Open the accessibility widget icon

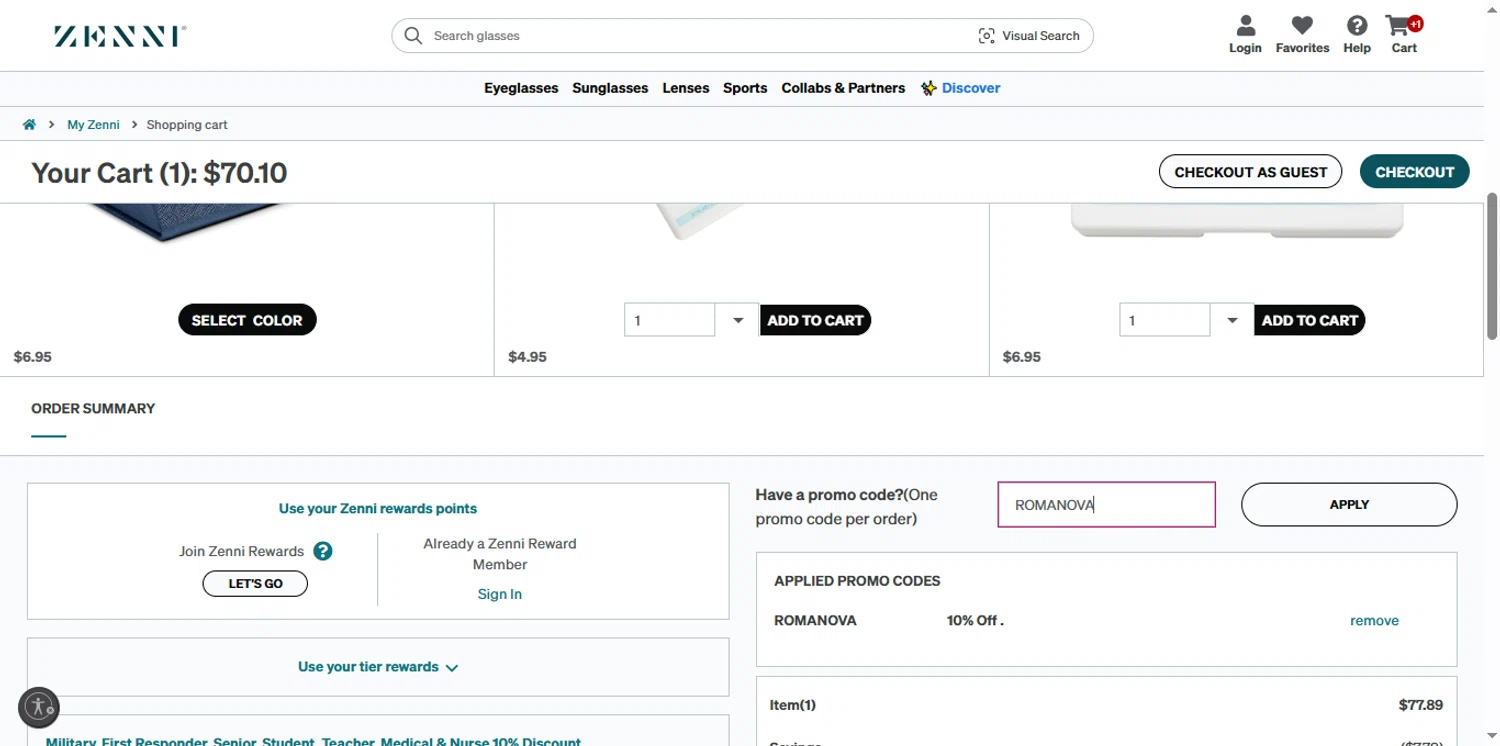click(39, 707)
